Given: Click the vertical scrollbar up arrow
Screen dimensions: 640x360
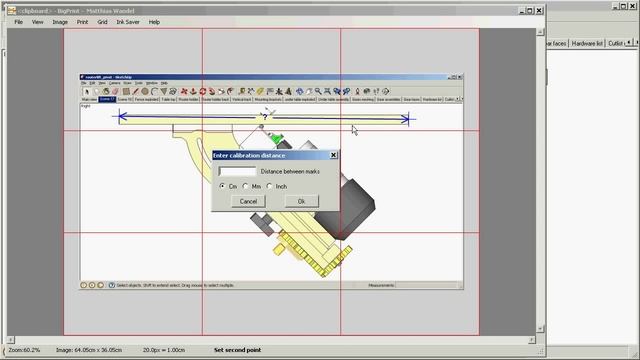Looking at the screenshot, I should (x=540, y=32).
